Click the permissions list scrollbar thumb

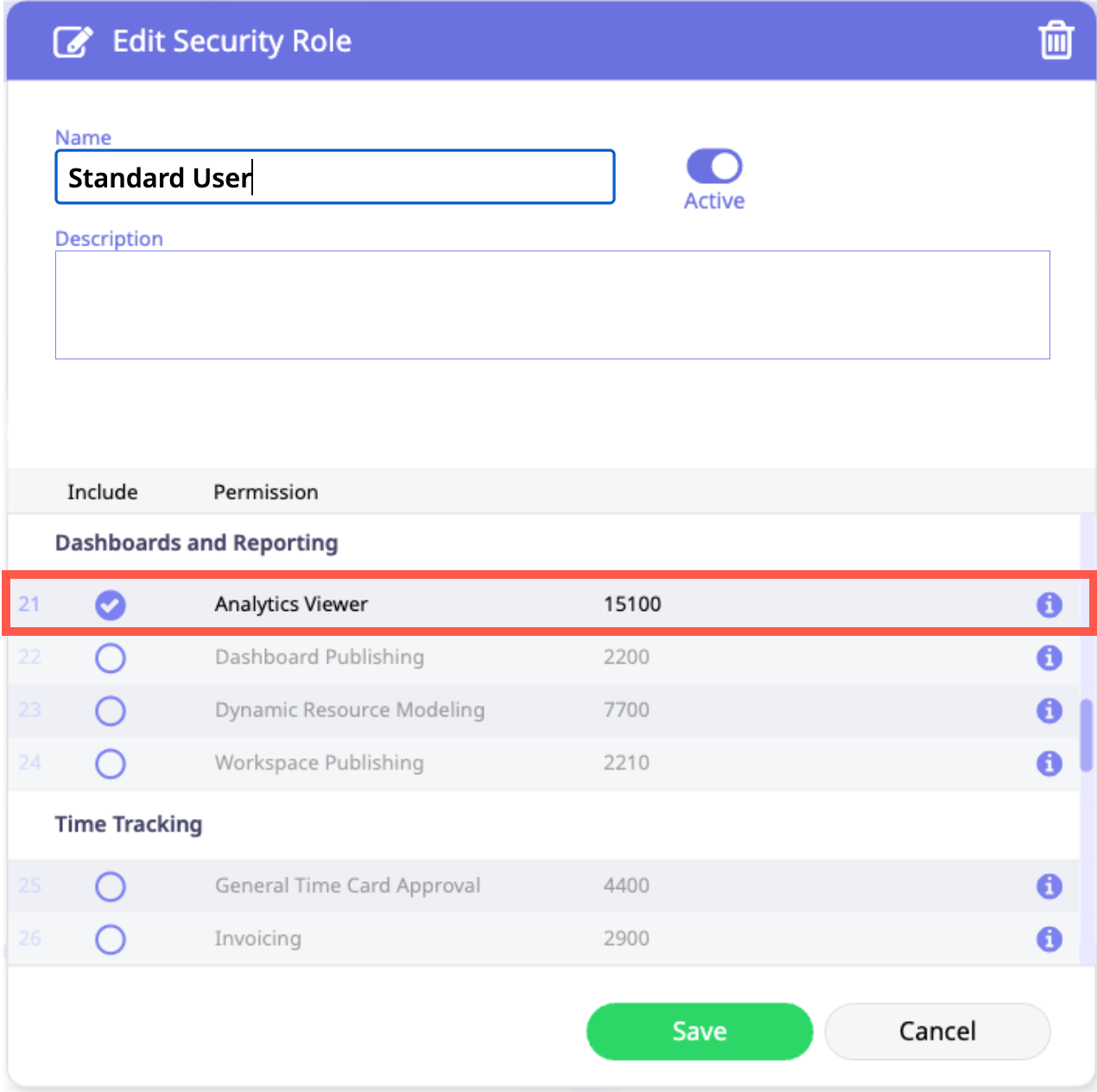tap(1087, 734)
